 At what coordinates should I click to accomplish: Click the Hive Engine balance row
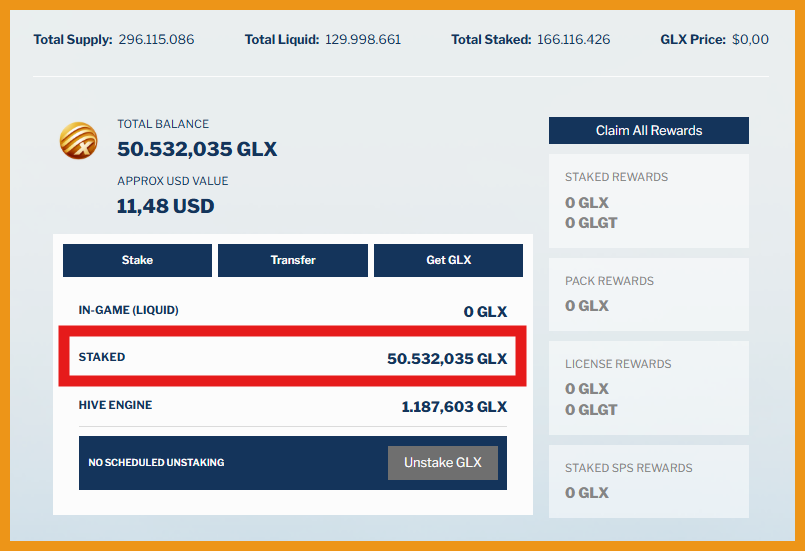(x=292, y=406)
